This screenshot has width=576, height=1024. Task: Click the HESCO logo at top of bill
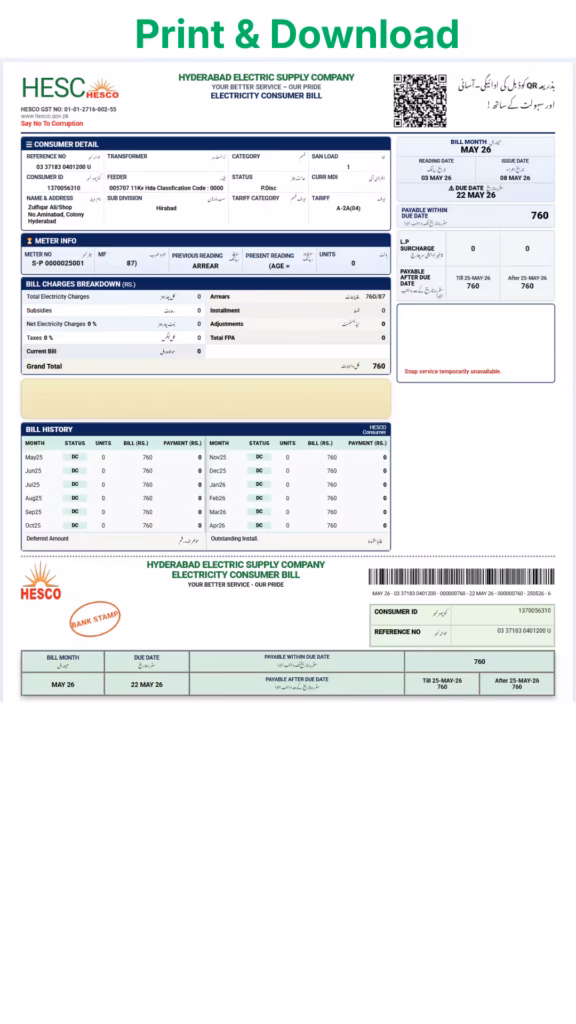pyautogui.click(x=71, y=88)
